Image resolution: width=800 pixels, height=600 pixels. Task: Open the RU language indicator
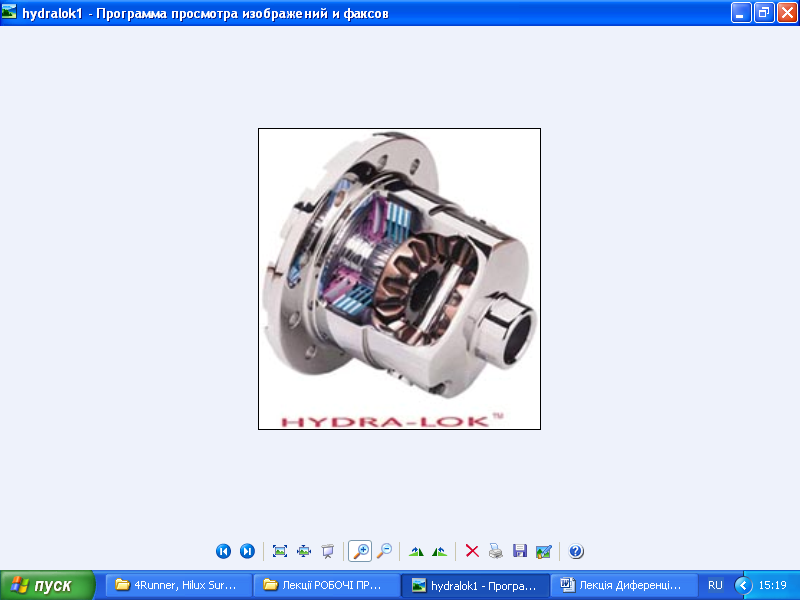pyautogui.click(x=715, y=585)
